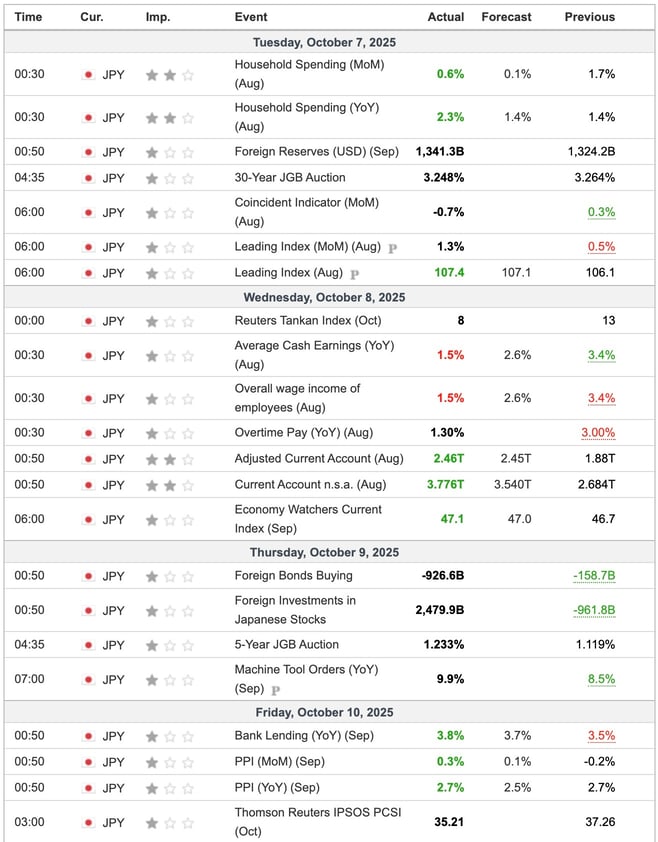Open the Foreign Reserves (USD) (Sep) event

316,152
